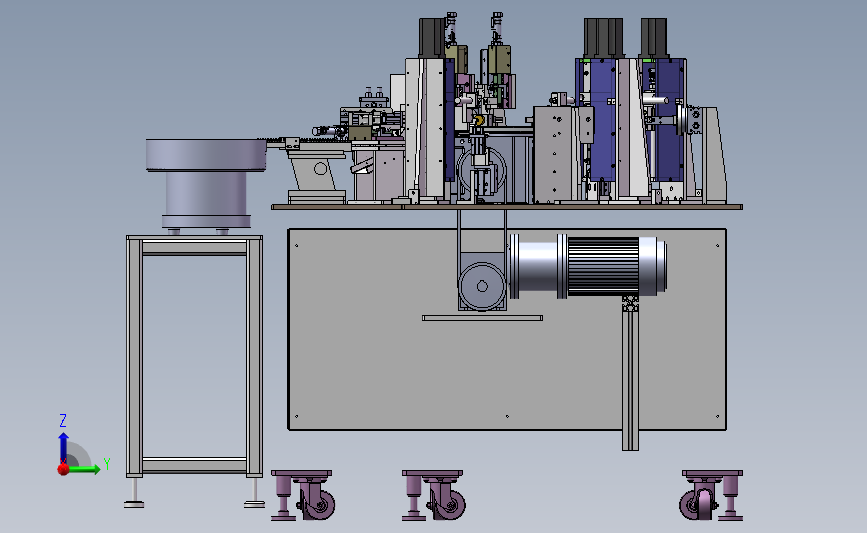Pick the left caster wheel
The image size is (867, 533).
318,504
